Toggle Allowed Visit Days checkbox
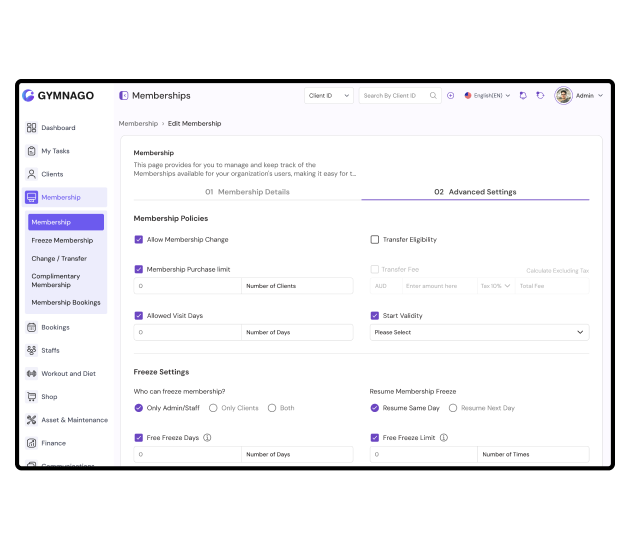 139,315
